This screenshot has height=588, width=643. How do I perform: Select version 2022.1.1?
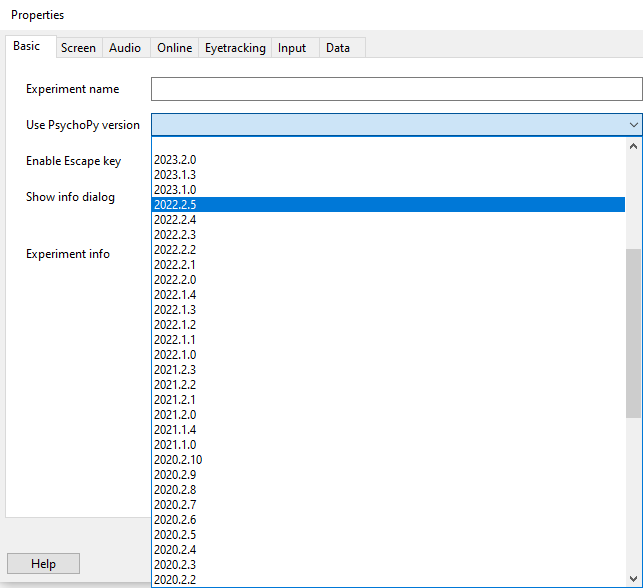tap(388, 340)
